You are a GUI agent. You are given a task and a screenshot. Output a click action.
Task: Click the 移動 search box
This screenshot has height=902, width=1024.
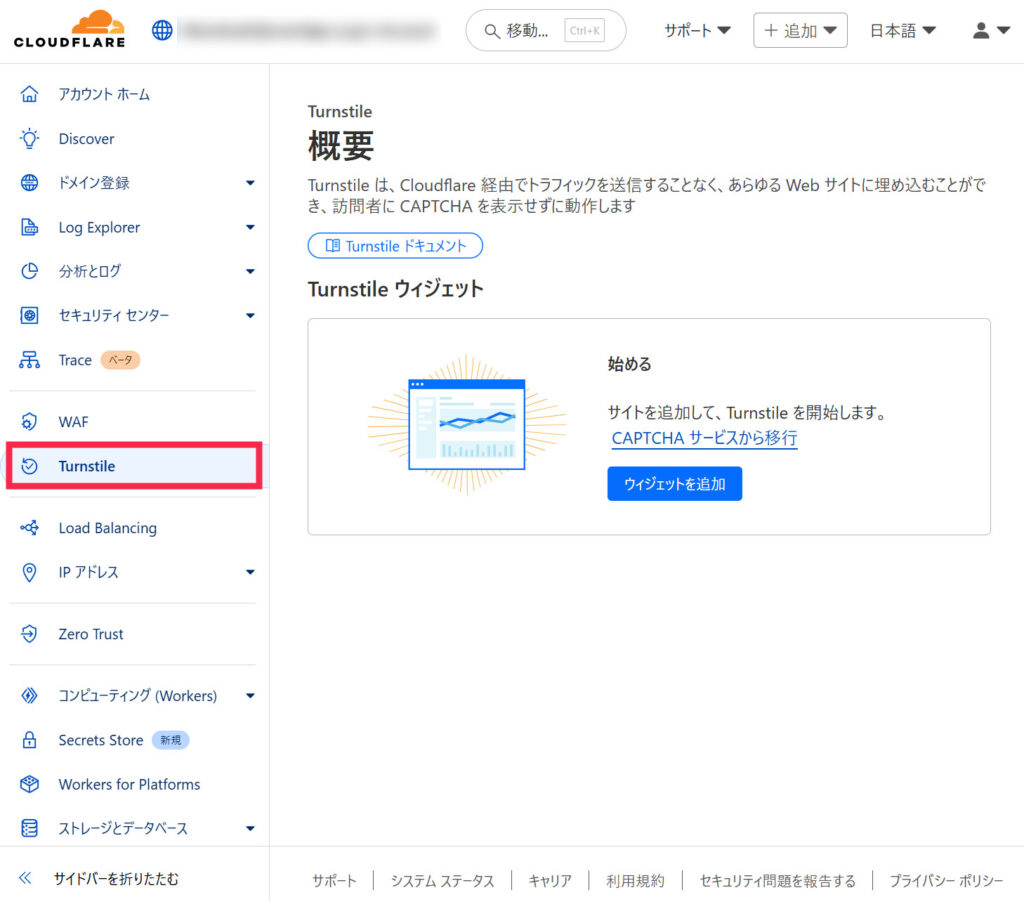click(545, 31)
